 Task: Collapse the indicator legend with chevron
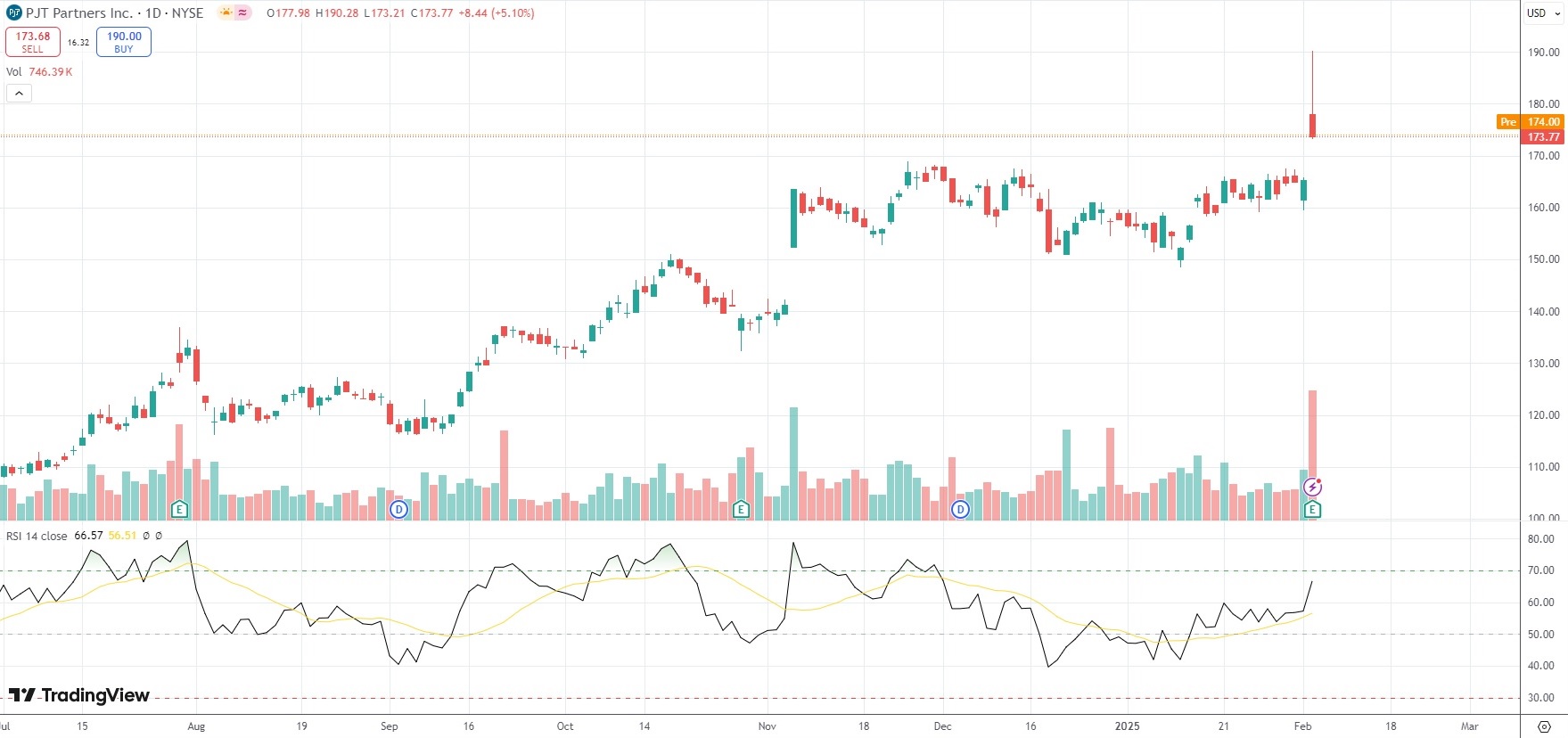(19, 93)
